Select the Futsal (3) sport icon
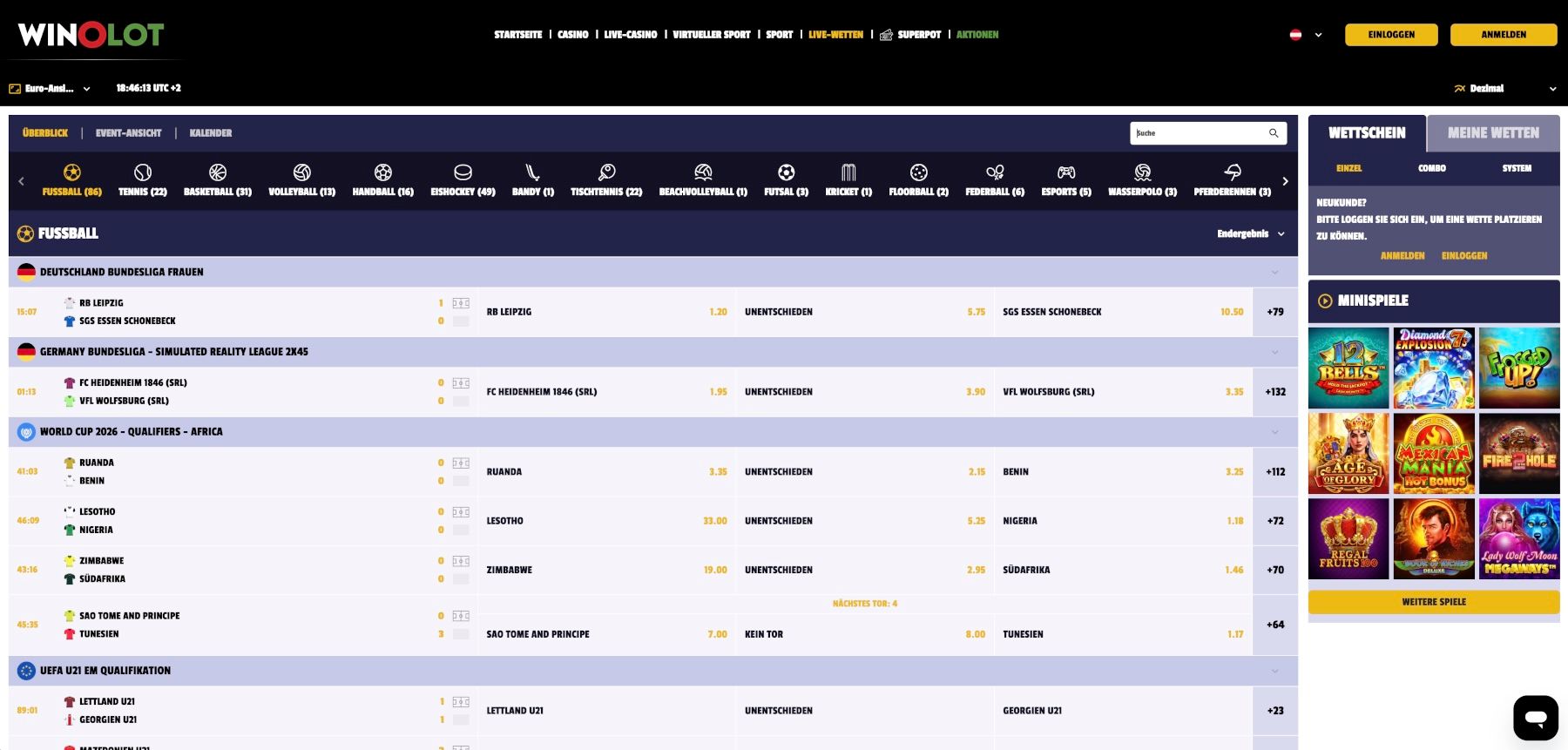Image resolution: width=1568 pixels, height=750 pixels. pyautogui.click(x=786, y=172)
